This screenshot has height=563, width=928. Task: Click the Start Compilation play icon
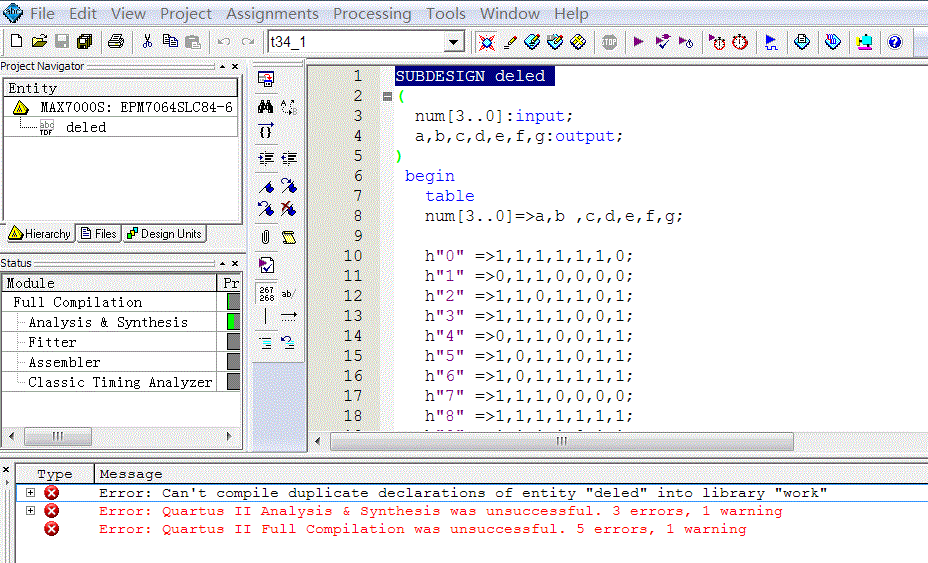638,42
